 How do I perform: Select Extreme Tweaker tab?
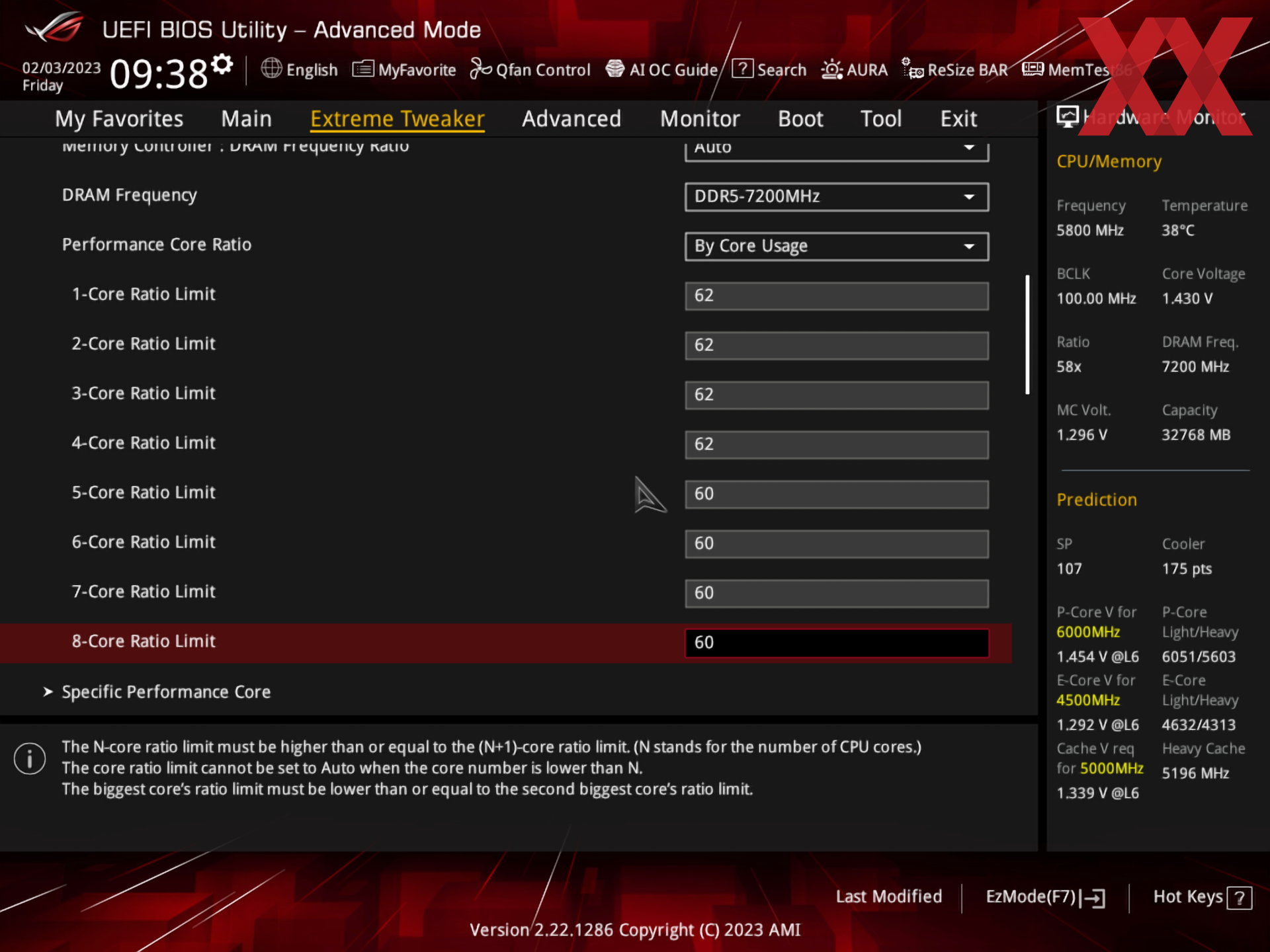(x=398, y=119)
